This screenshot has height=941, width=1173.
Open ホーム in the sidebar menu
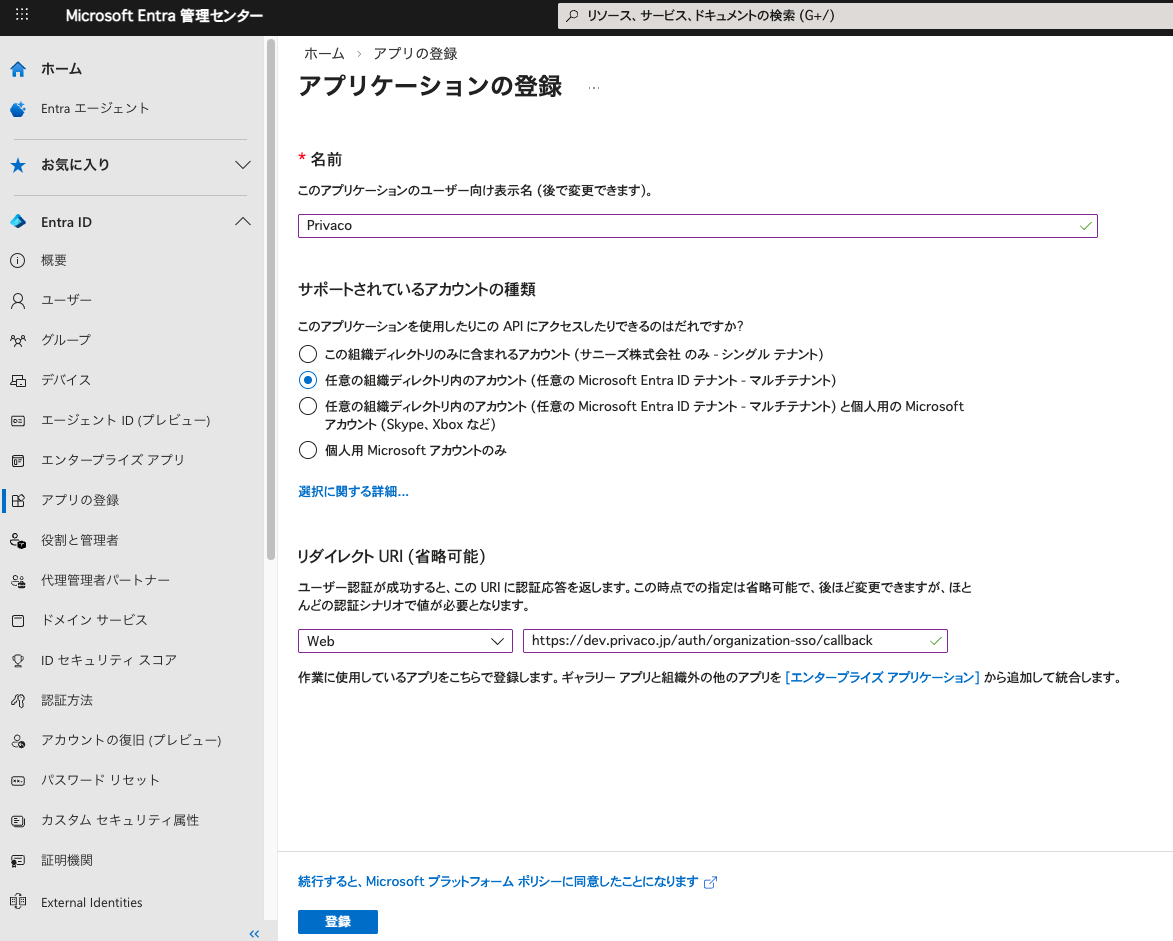61,69
